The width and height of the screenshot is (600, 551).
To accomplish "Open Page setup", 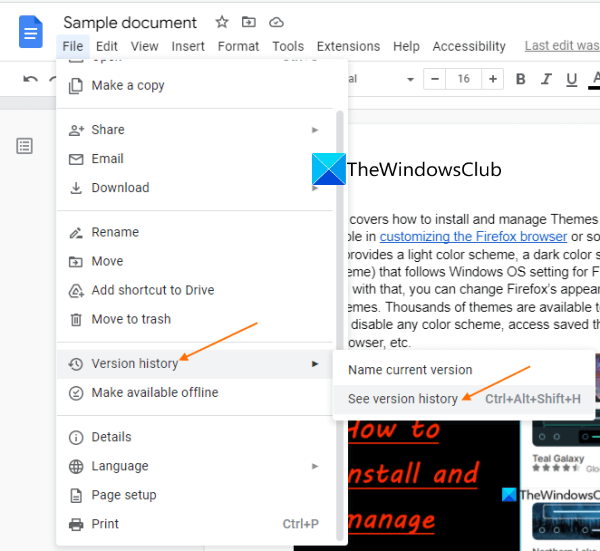I will coord(194,495).
